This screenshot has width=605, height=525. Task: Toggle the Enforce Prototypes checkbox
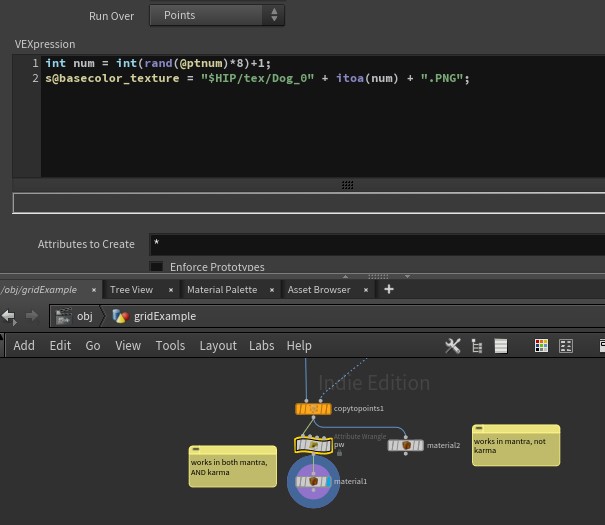point(156,267)
